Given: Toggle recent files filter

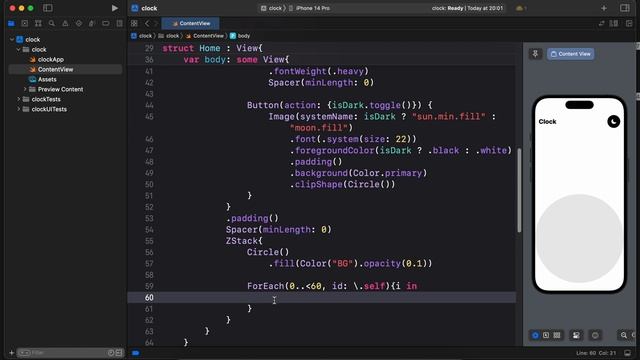Looking at the screenshot, I should [x=111, y=353].
